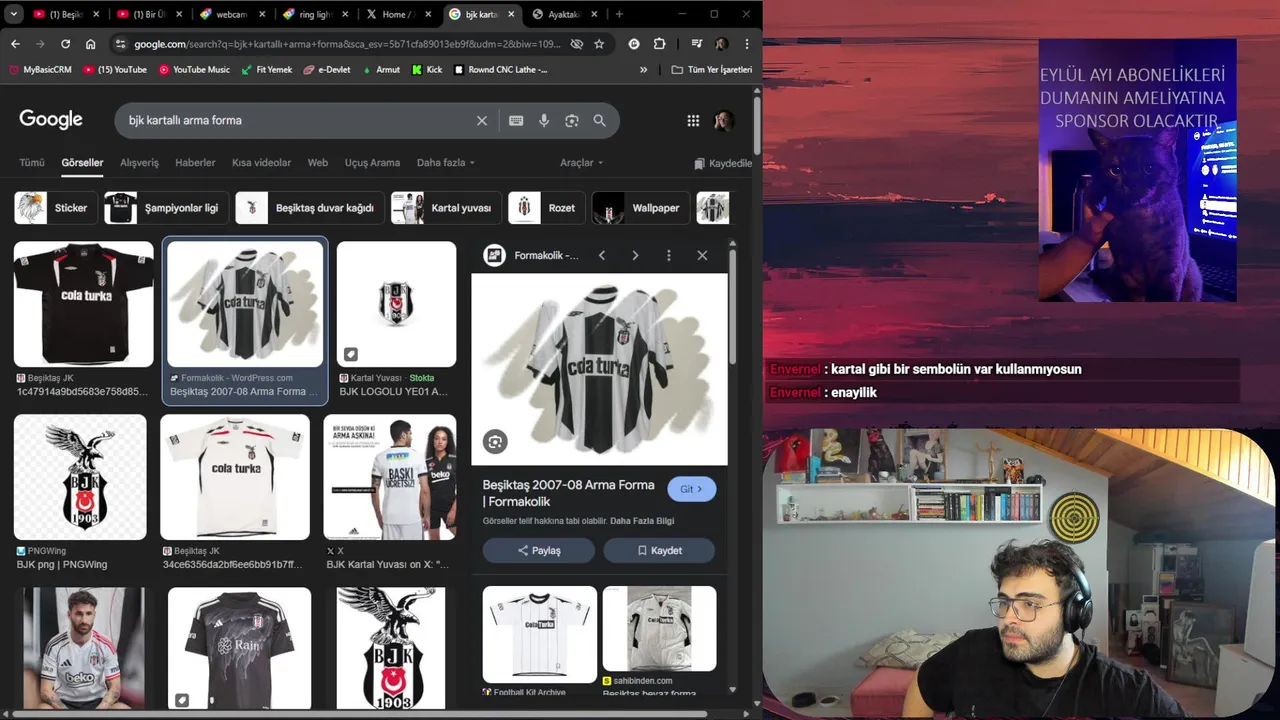Share image with Paylaş button
The height and width of the screenshot is (720, 1280).
pyautogui.click(x=539, y=551)
